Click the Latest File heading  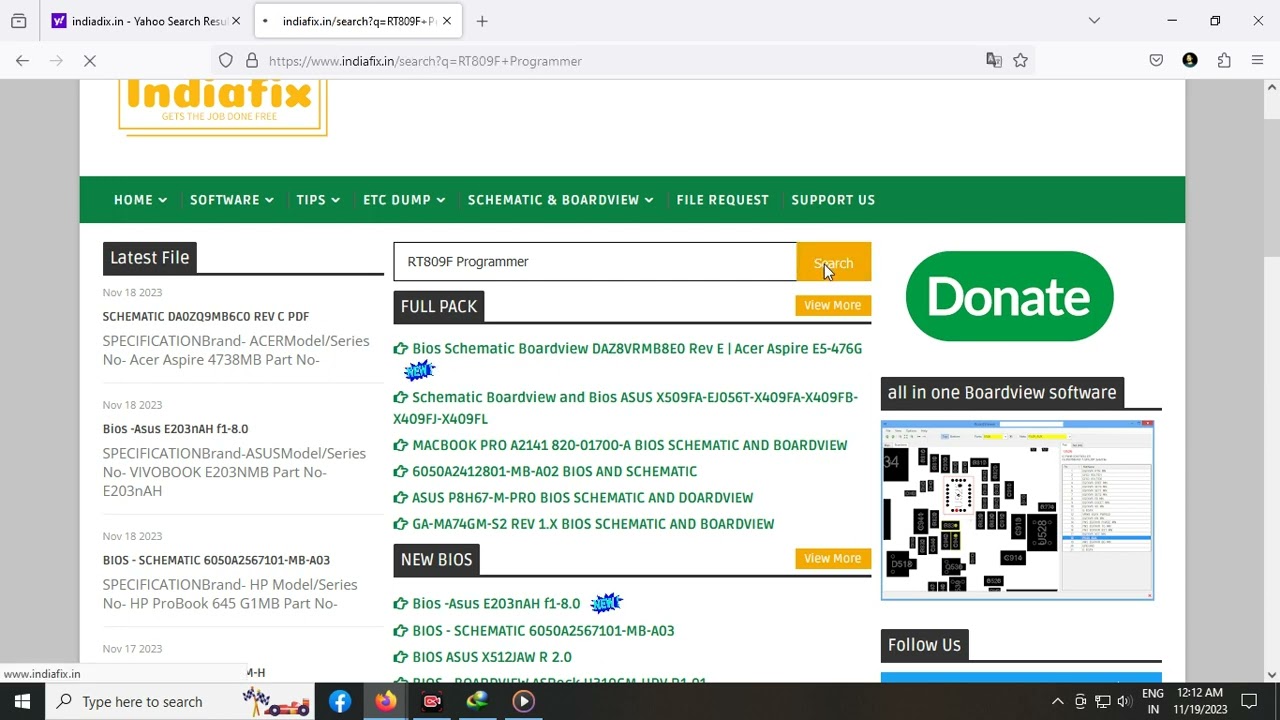(x=150, y=258)
